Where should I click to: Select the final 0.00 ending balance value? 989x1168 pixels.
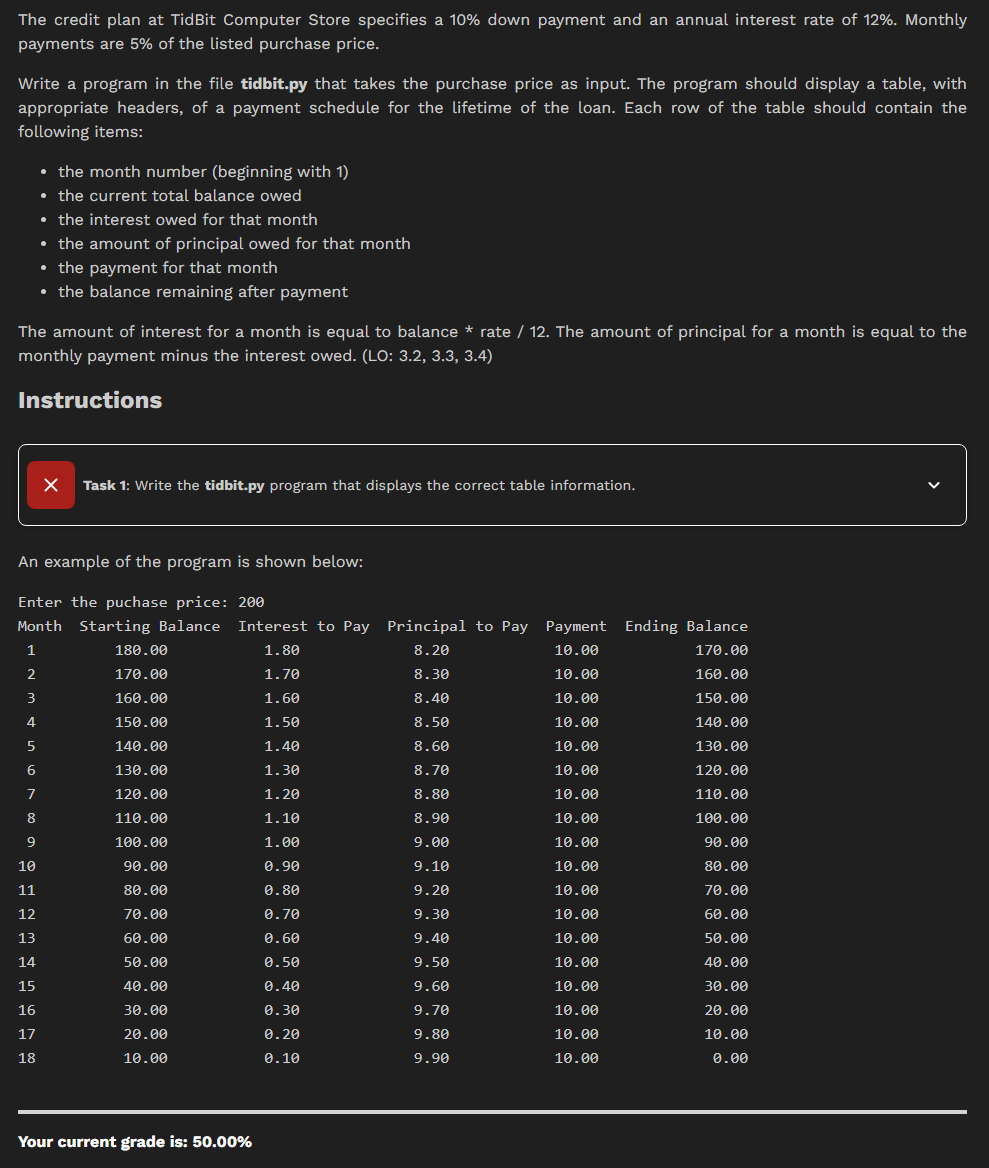coord(731,1057)
